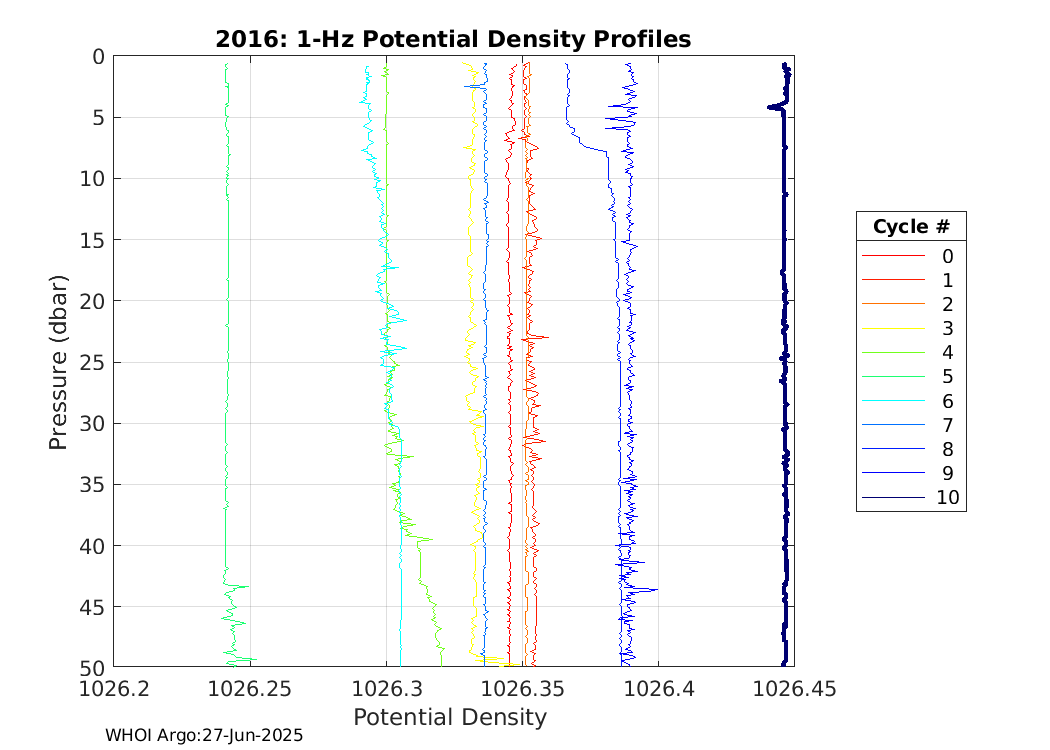Click the legend entry for cycle 2
Viewport: 1050px width, 750px height.
(x=911, y=305)
